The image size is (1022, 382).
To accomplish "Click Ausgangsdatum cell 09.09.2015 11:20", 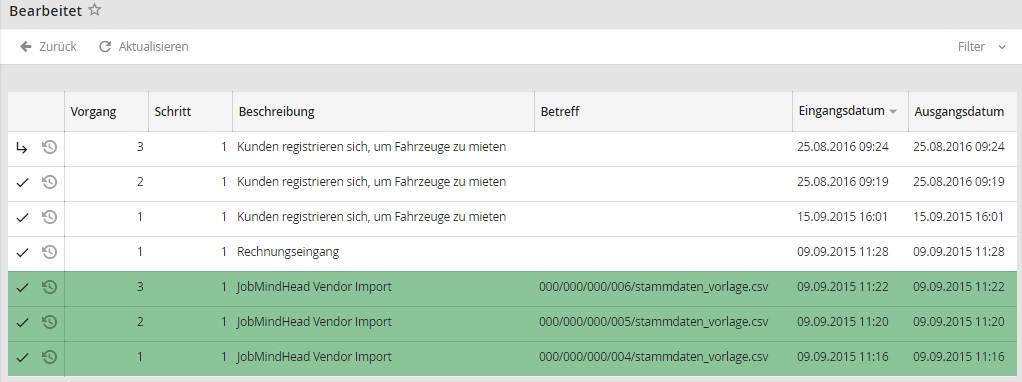I will pos(959,322).
